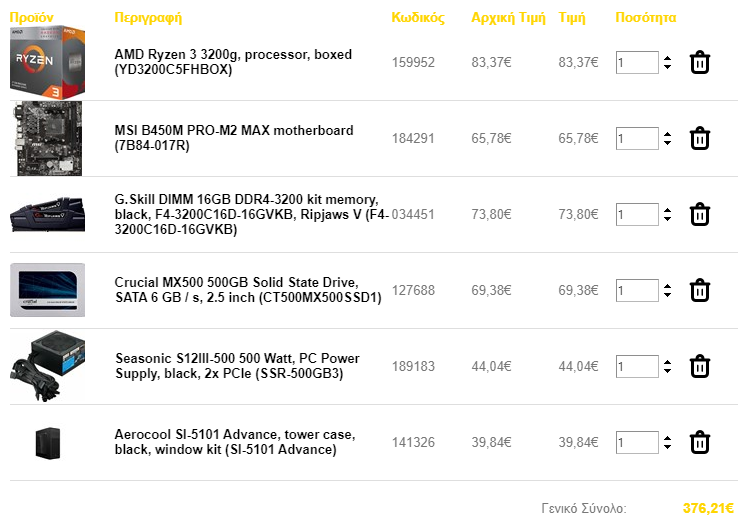Increase quantity of G.Skill memory kit
Screen dimensions: 743x531
(x=667, y=210)
